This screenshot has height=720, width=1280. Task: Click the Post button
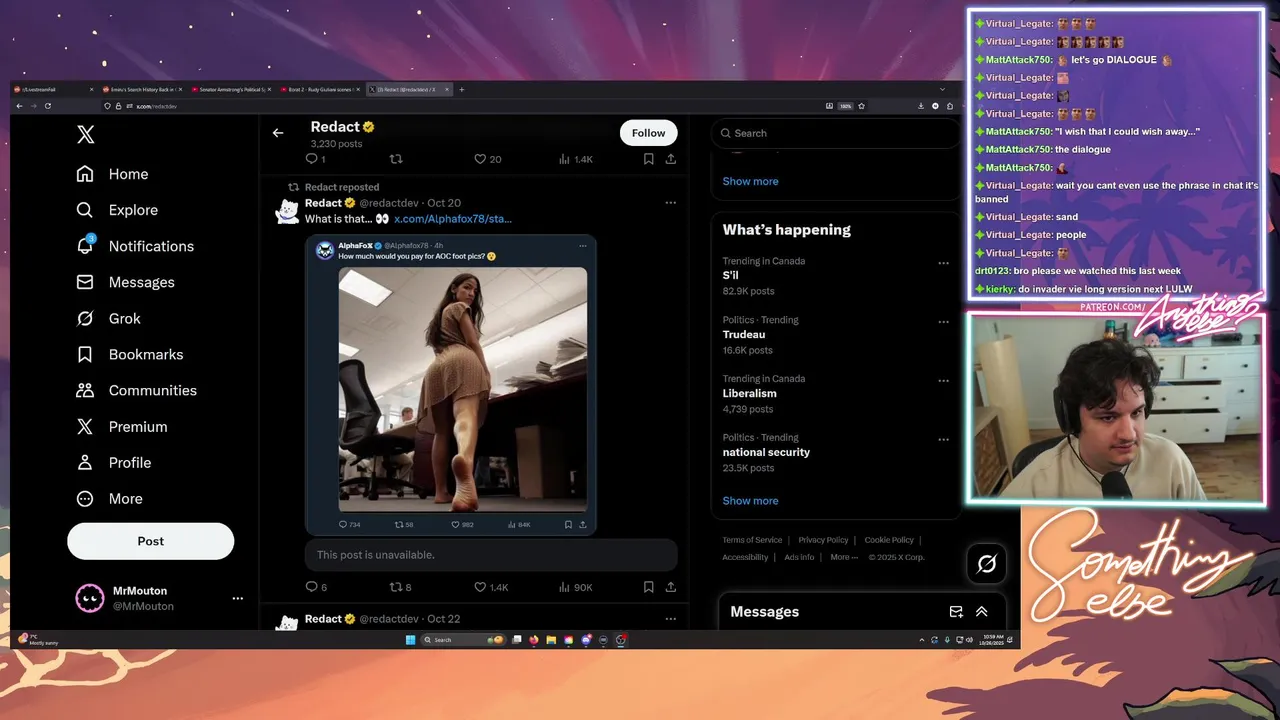point(151,541)
